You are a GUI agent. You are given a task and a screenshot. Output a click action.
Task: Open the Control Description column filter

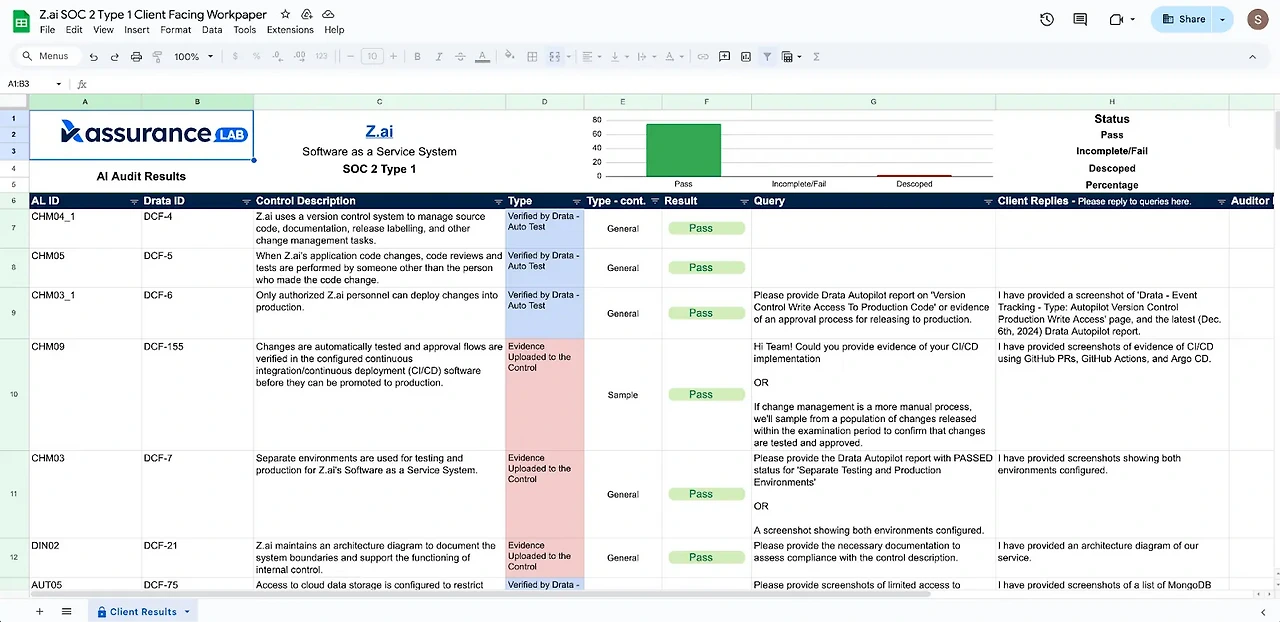(x=498, y=201)
